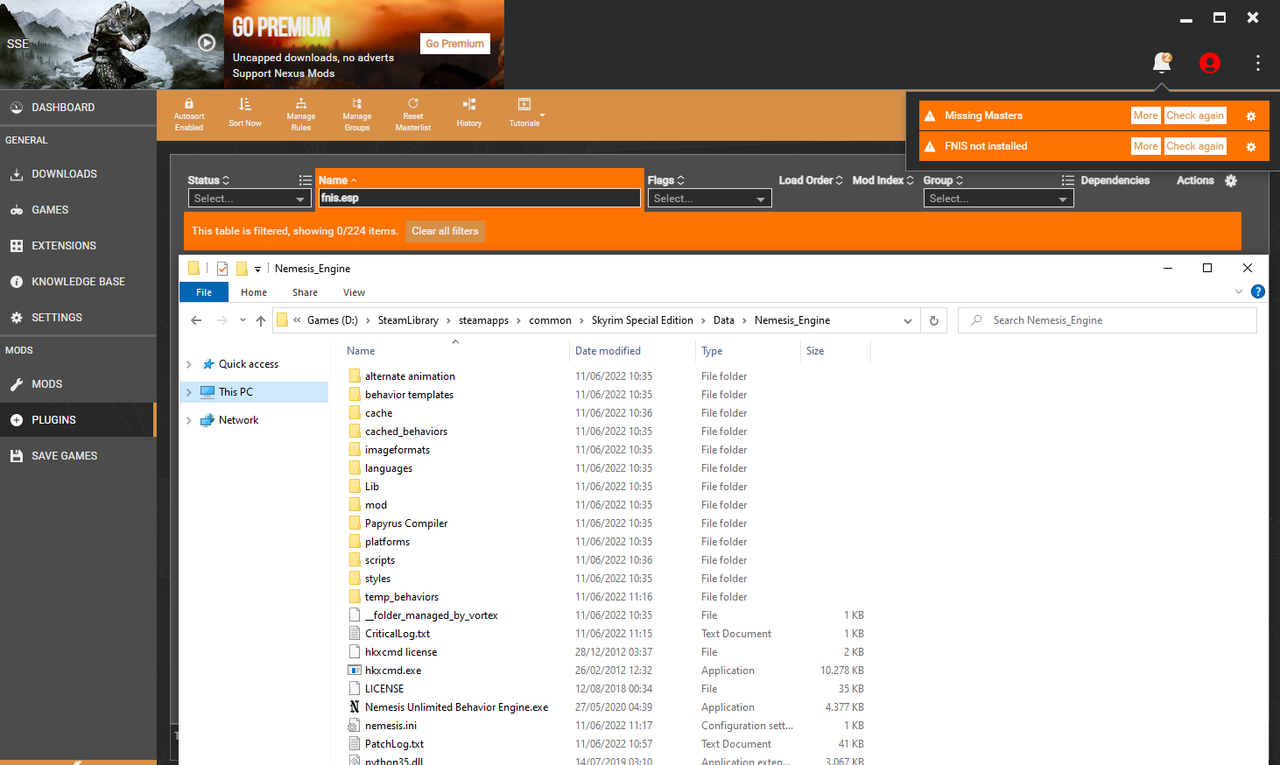Click Check again on Missing Masters notification
The height and width of the screenshot is (765, 1280).
1195,116
